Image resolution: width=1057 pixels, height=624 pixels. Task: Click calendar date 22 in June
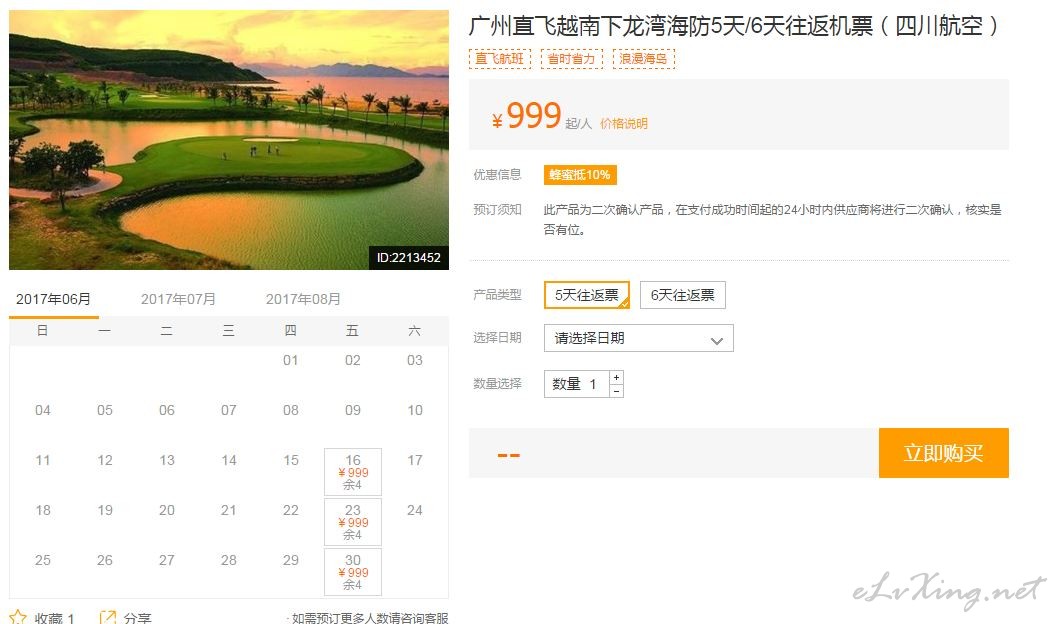(x=291, y=510)
